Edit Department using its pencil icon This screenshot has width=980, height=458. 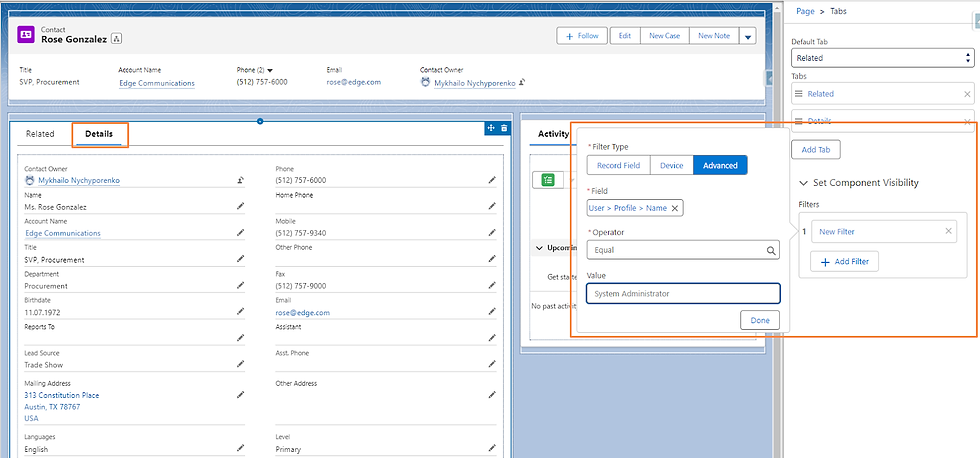coord(241,285)
